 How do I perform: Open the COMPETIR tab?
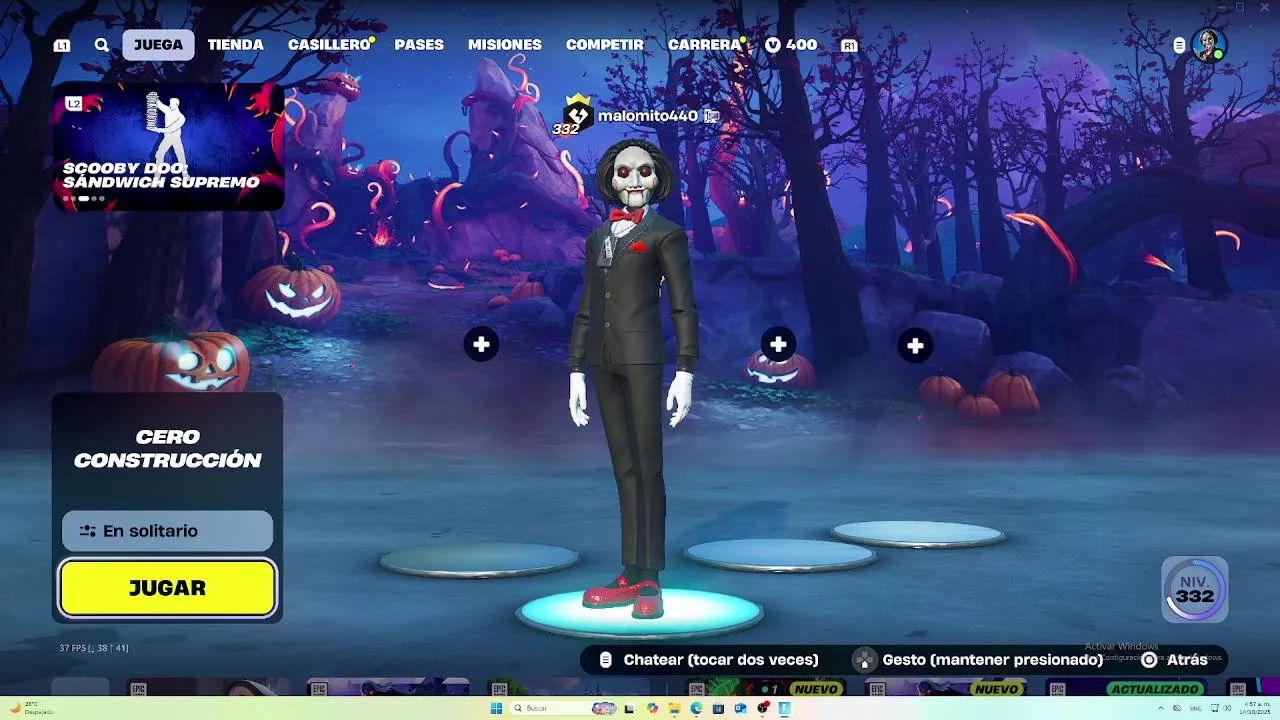point(605,45)
